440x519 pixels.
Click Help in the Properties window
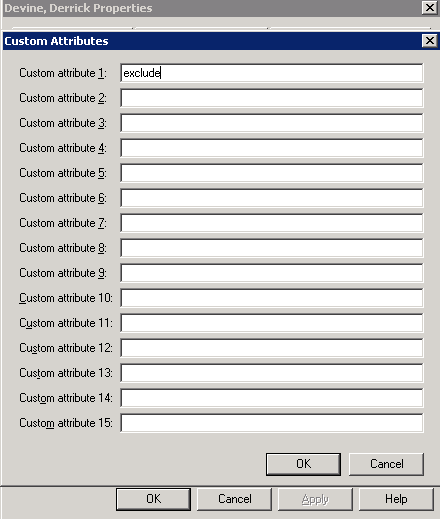click(396, 499)
